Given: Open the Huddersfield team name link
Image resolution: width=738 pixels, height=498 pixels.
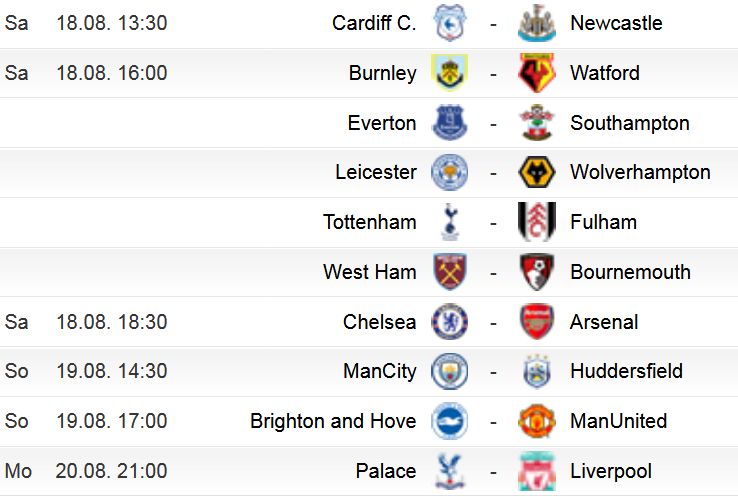Looking at the screenshot, I should click(626, 371).
